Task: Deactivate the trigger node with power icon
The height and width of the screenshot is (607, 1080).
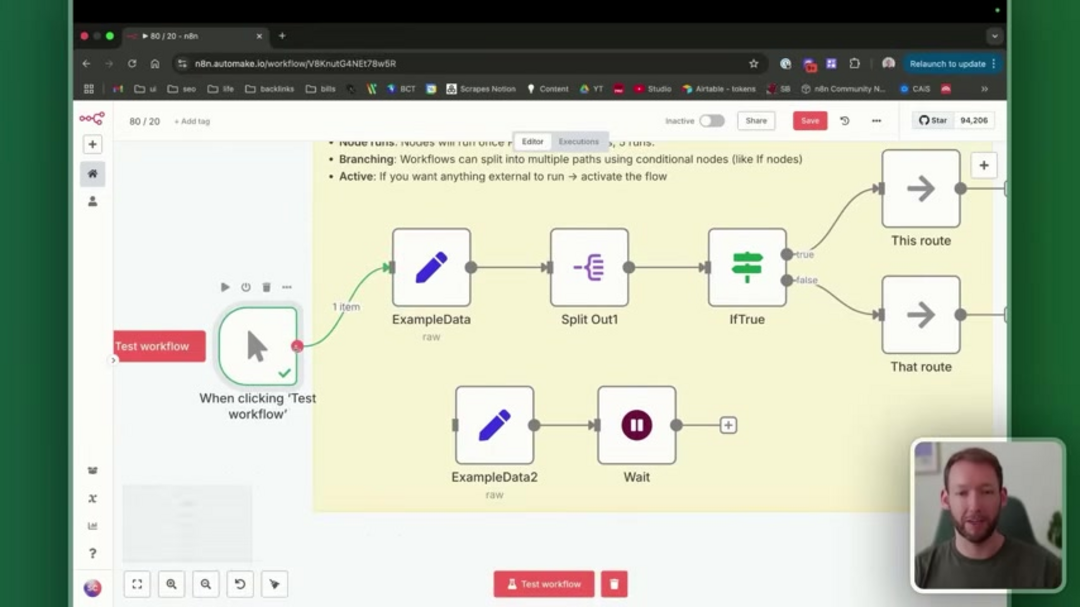Action: click(245, 287)
